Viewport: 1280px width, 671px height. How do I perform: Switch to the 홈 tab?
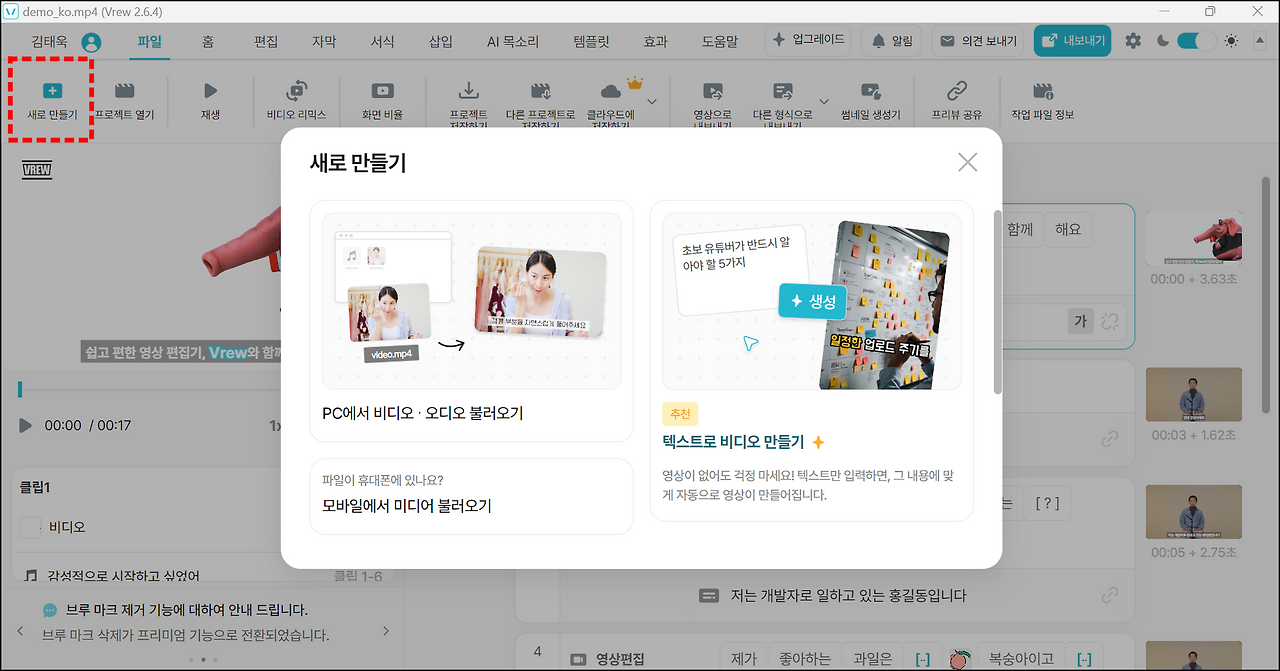(208, 42)
